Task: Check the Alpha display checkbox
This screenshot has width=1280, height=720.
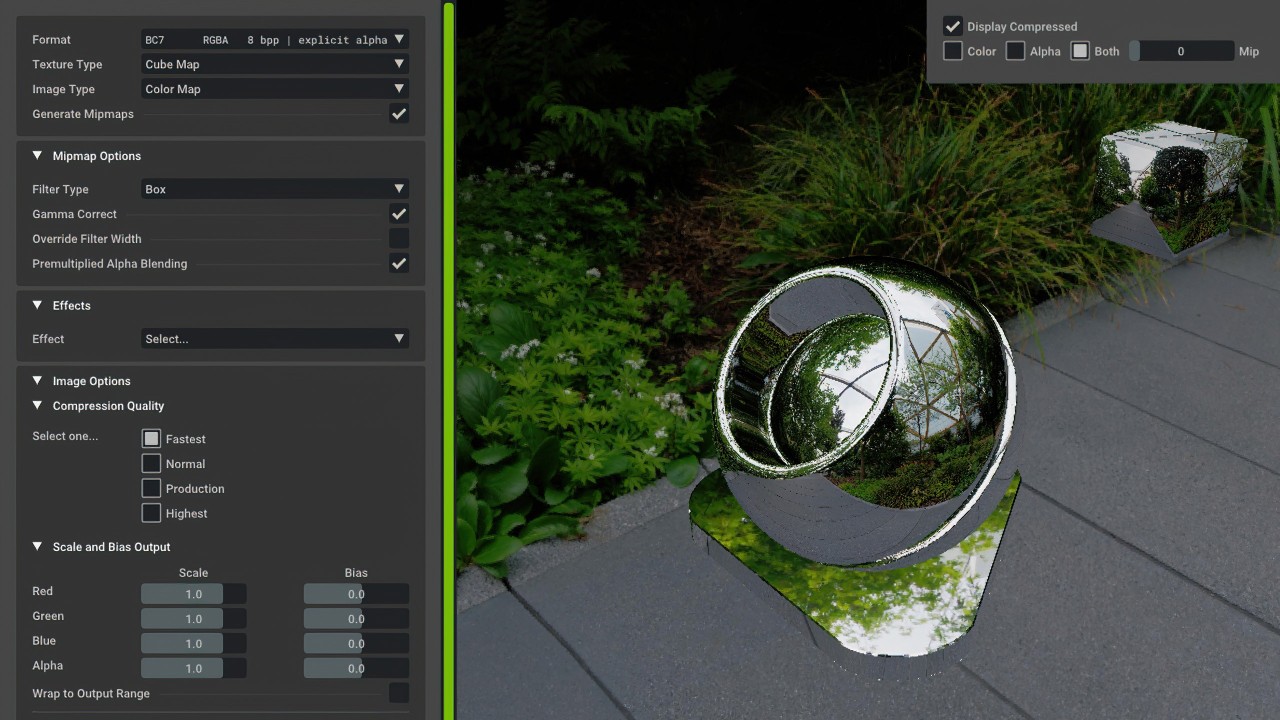Action: [x=1014, y=50]
